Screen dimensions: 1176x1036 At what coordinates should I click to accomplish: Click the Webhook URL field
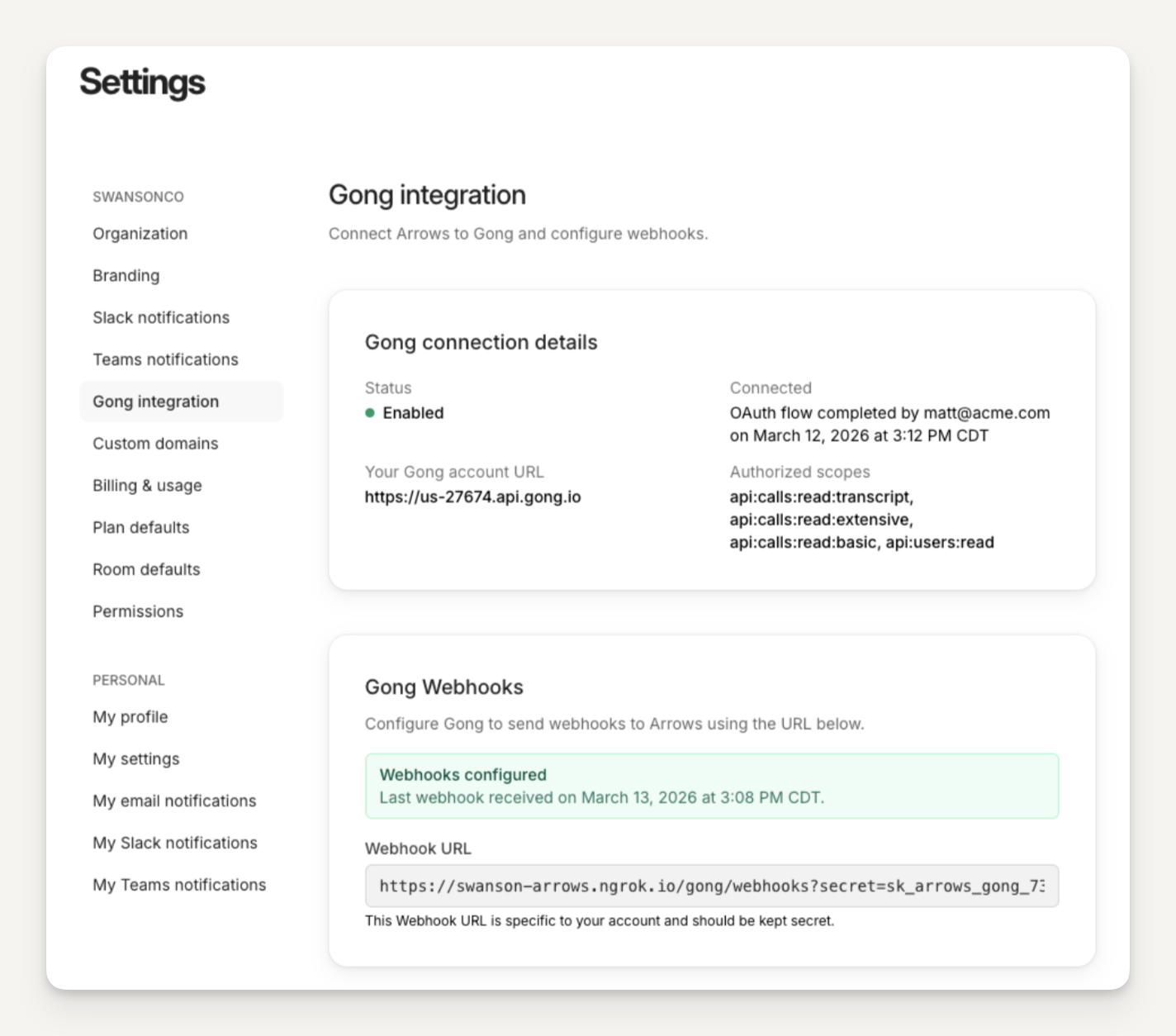711,886
